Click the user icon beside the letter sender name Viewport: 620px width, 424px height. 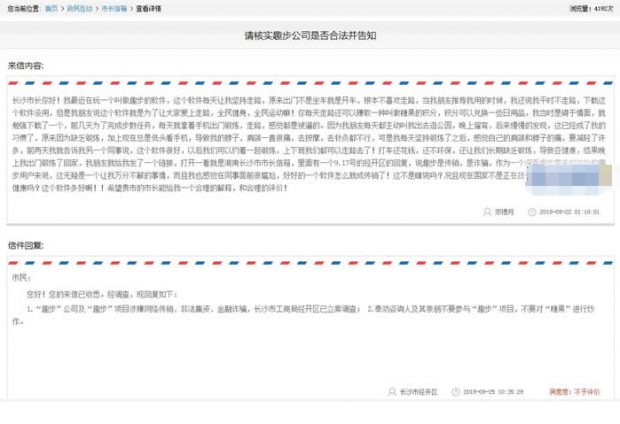click(x=487, y=212)
